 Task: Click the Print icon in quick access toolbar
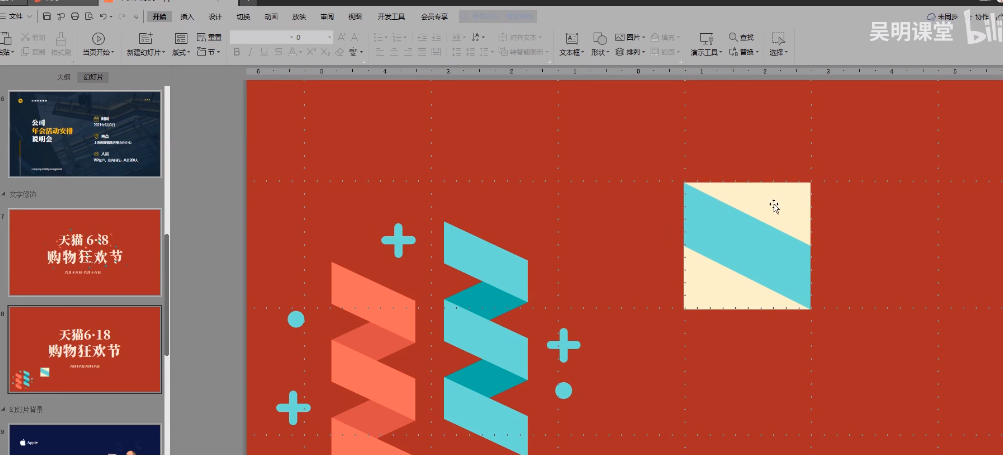(75, 17)
